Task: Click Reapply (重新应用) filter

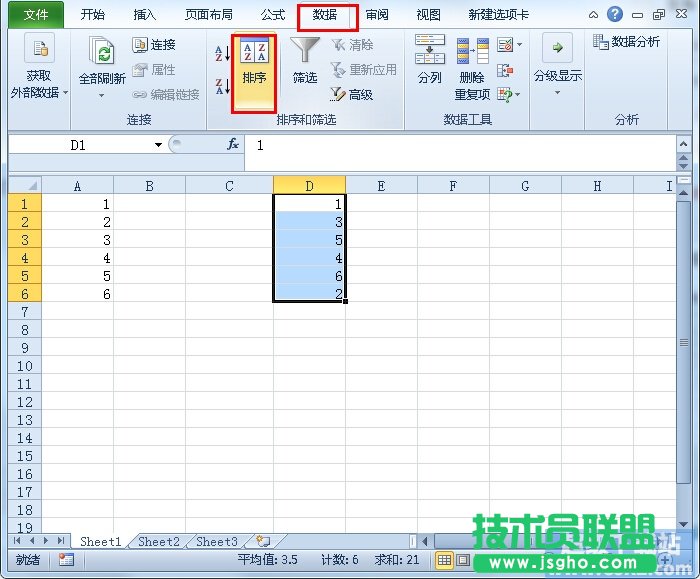Action: pyautogui.click(x=363, y=70)
